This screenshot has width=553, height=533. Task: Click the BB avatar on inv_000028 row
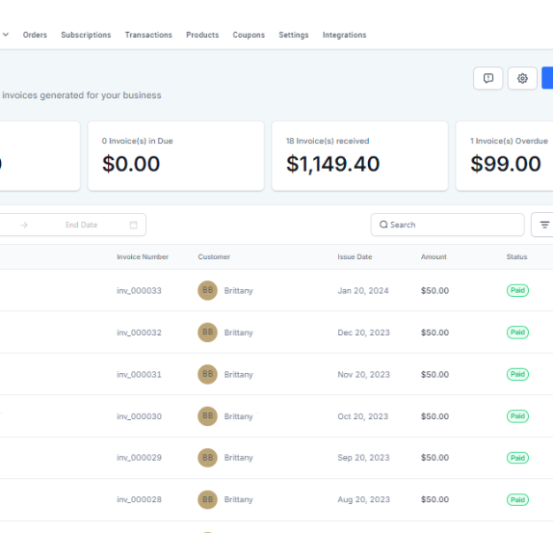click(x=207, y=499)
